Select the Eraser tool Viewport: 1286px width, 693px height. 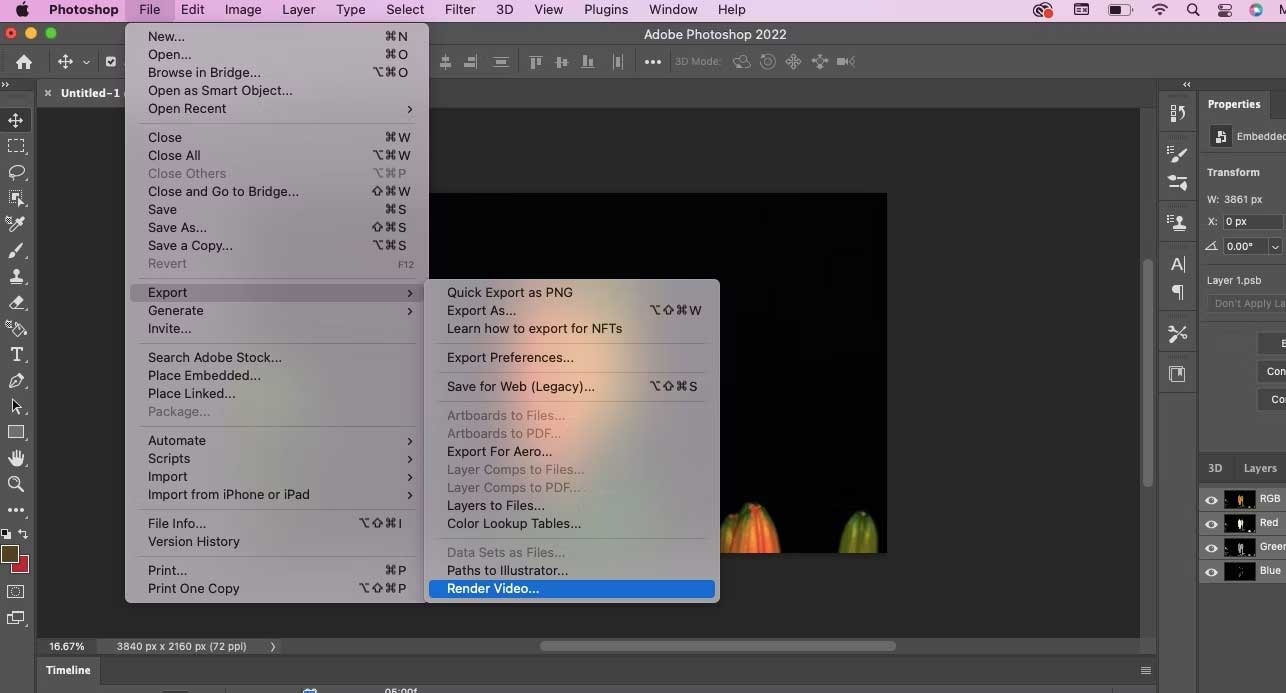(16, 300)
